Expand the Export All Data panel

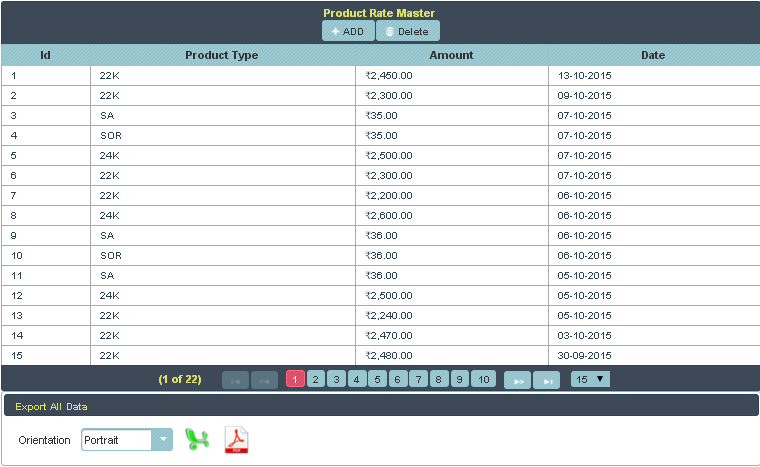[x=51, y=407]
